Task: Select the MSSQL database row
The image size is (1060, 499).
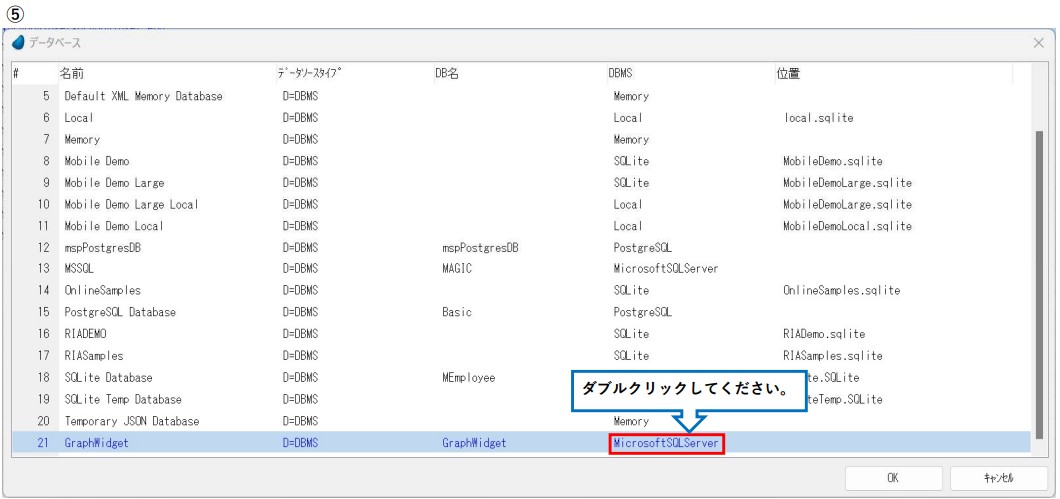Action: (x=82, y=269)
